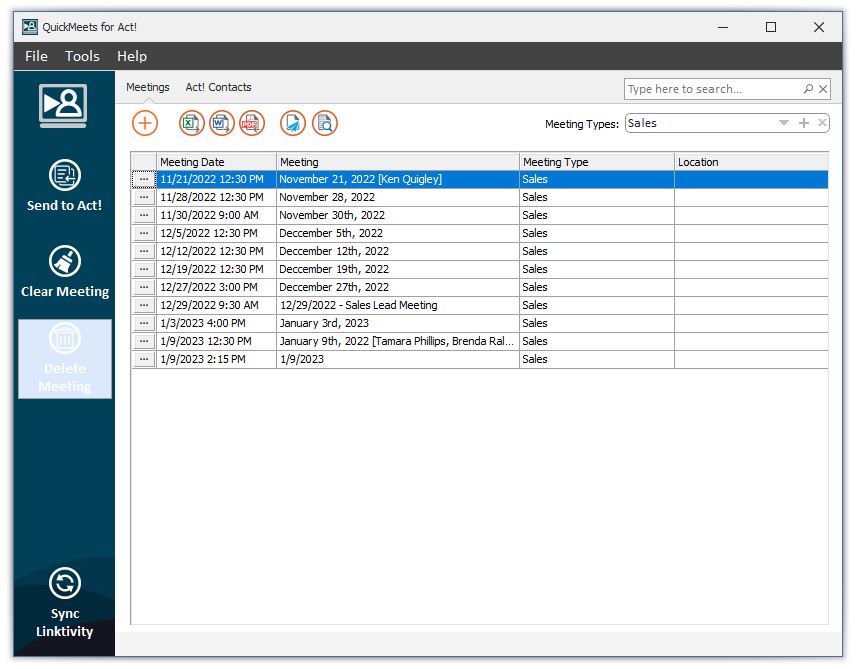Click the Delete Meeting trash icon
This screenshot has width=857, height=669.
[x=64, y=338]
